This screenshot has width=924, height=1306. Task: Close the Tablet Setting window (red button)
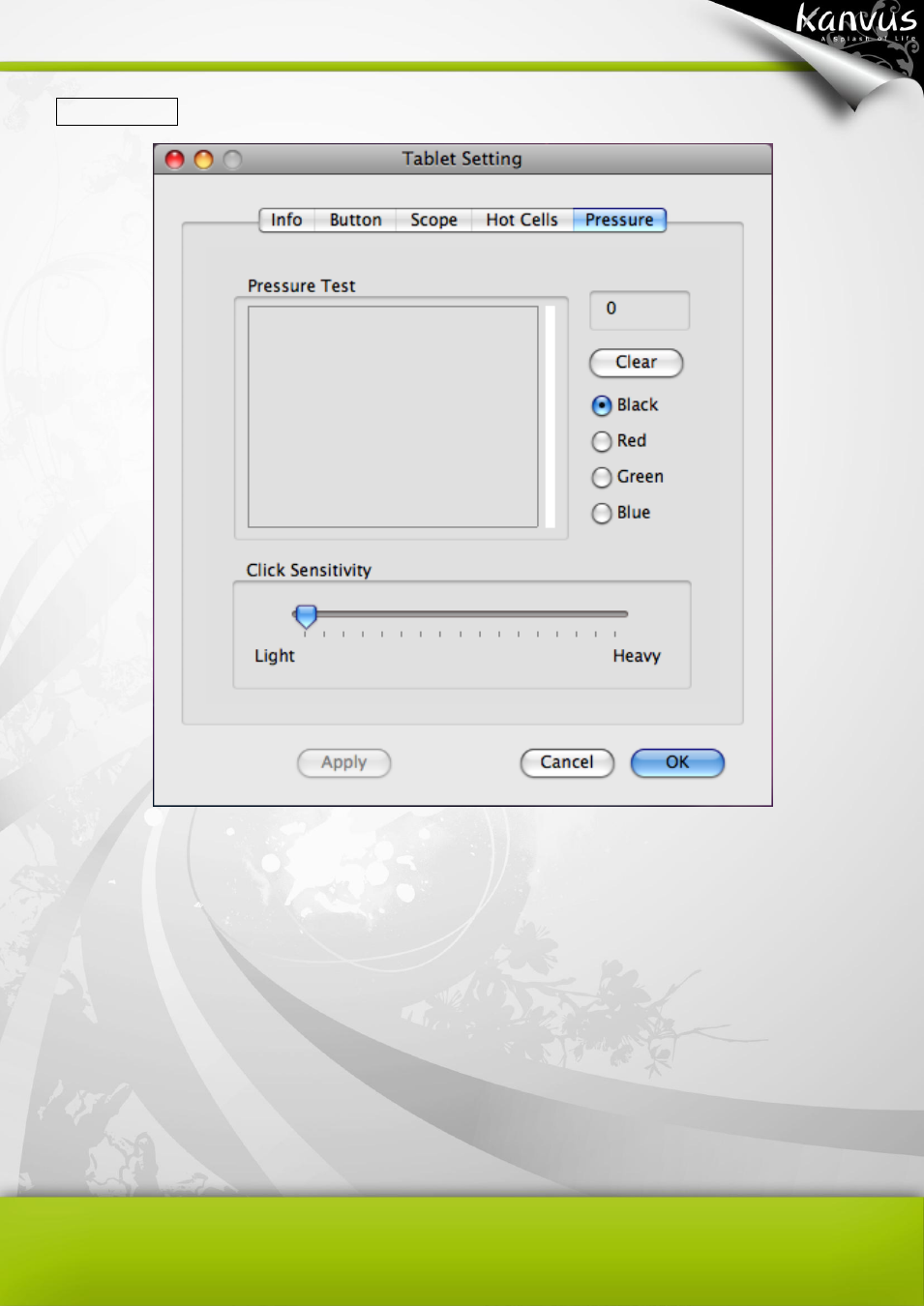(175, 160)
